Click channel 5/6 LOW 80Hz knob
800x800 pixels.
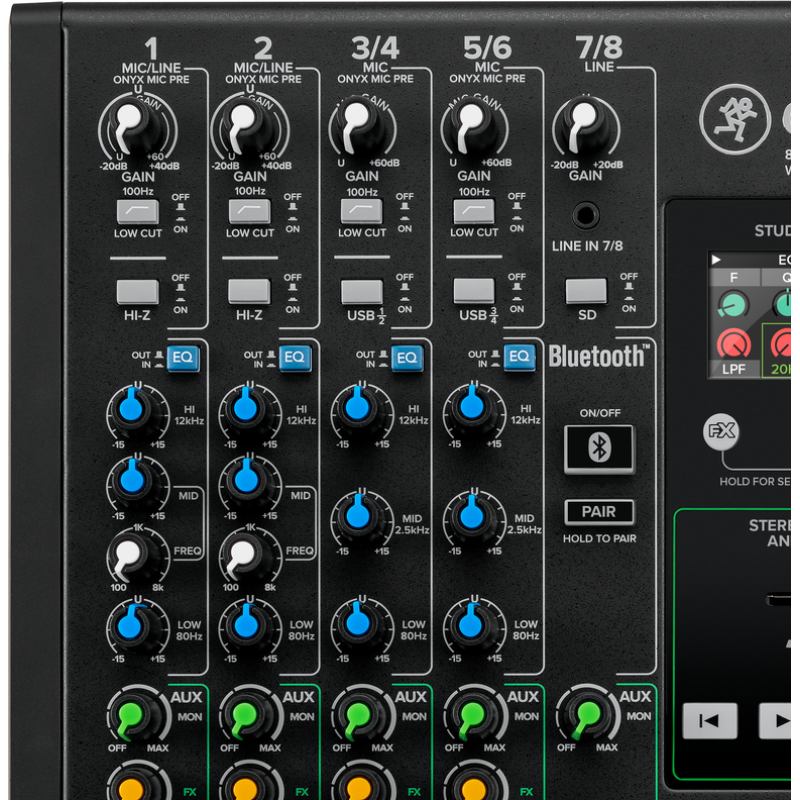click(x=469, y=624)
